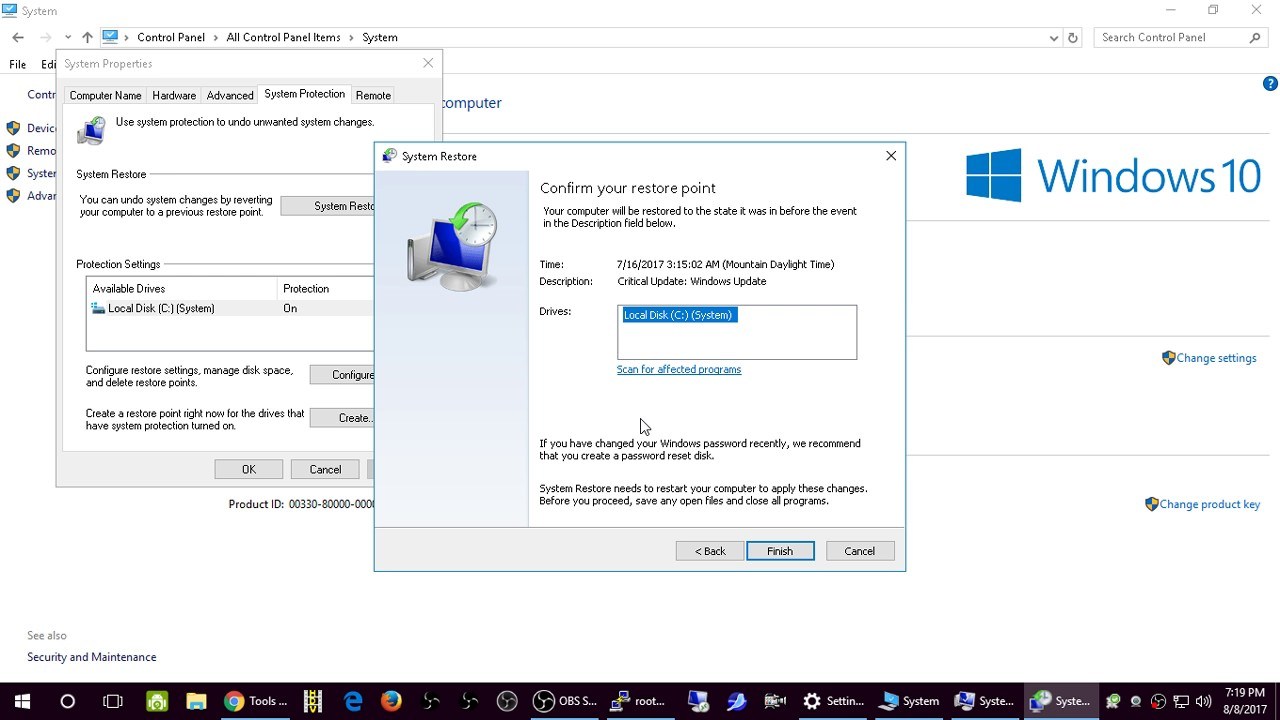Click Cancel in System Properties dialog
This screenshot has height=720, width=1280.
(x=325, y=469)
